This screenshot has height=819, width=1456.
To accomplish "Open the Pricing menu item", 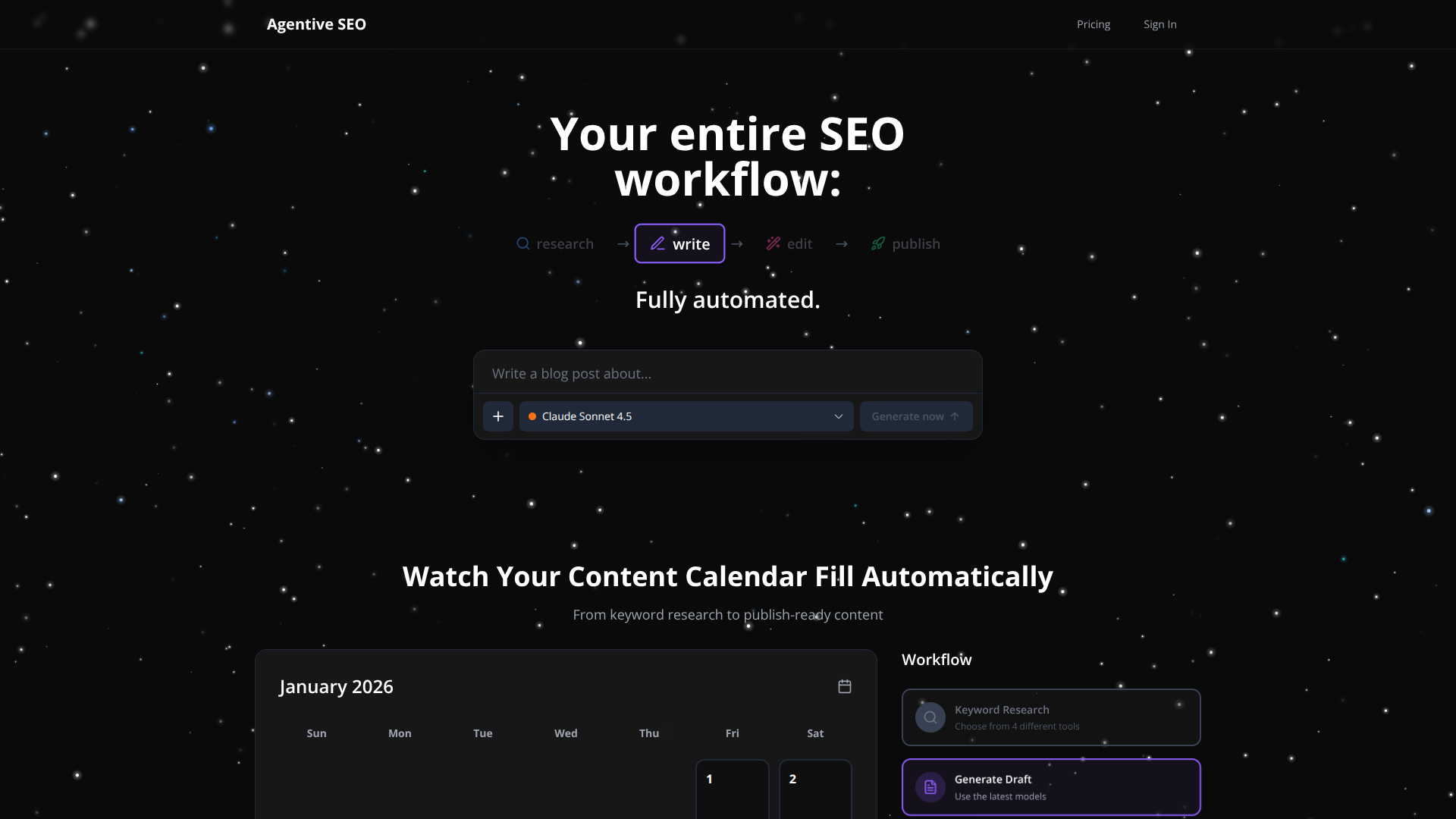I will [x=1093, y=24].
